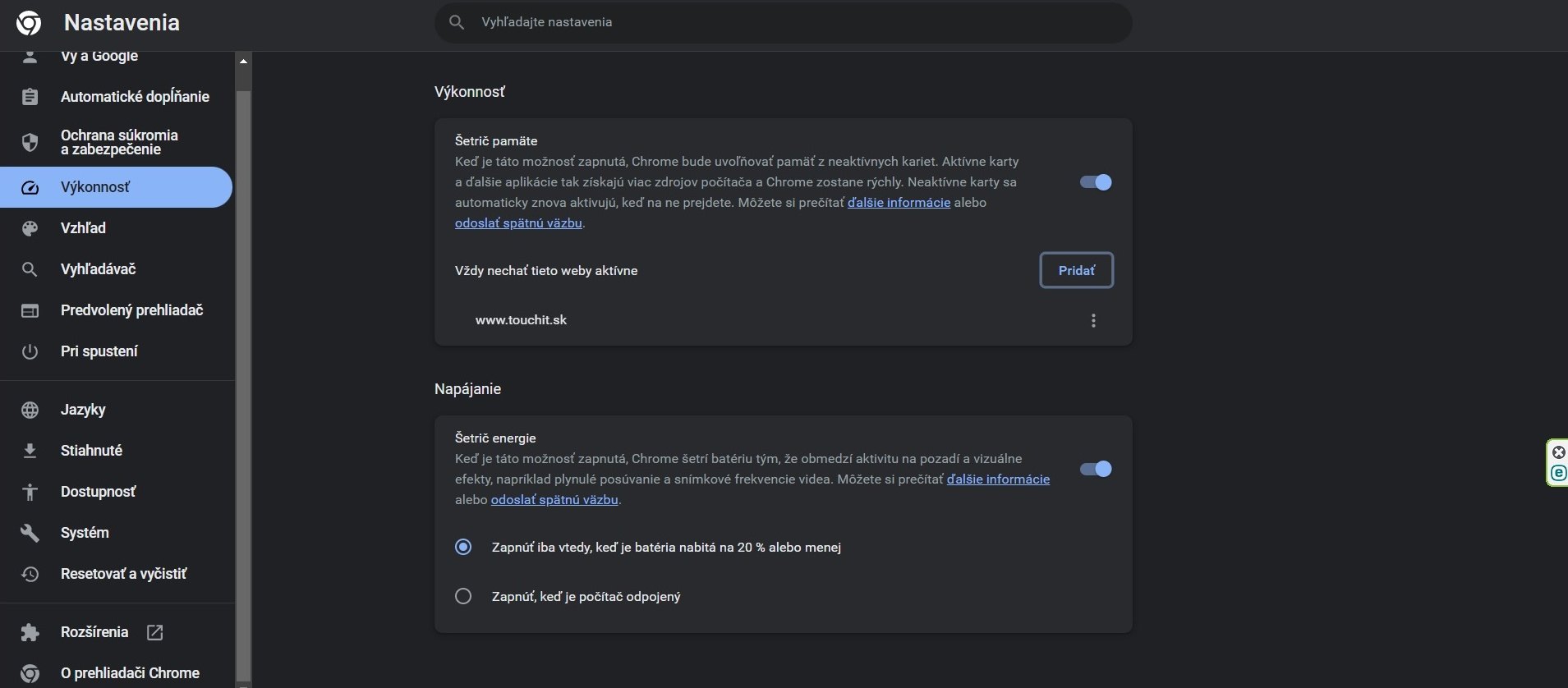Click the puzzle piece icon for Rozšírenia

(30, 632)
